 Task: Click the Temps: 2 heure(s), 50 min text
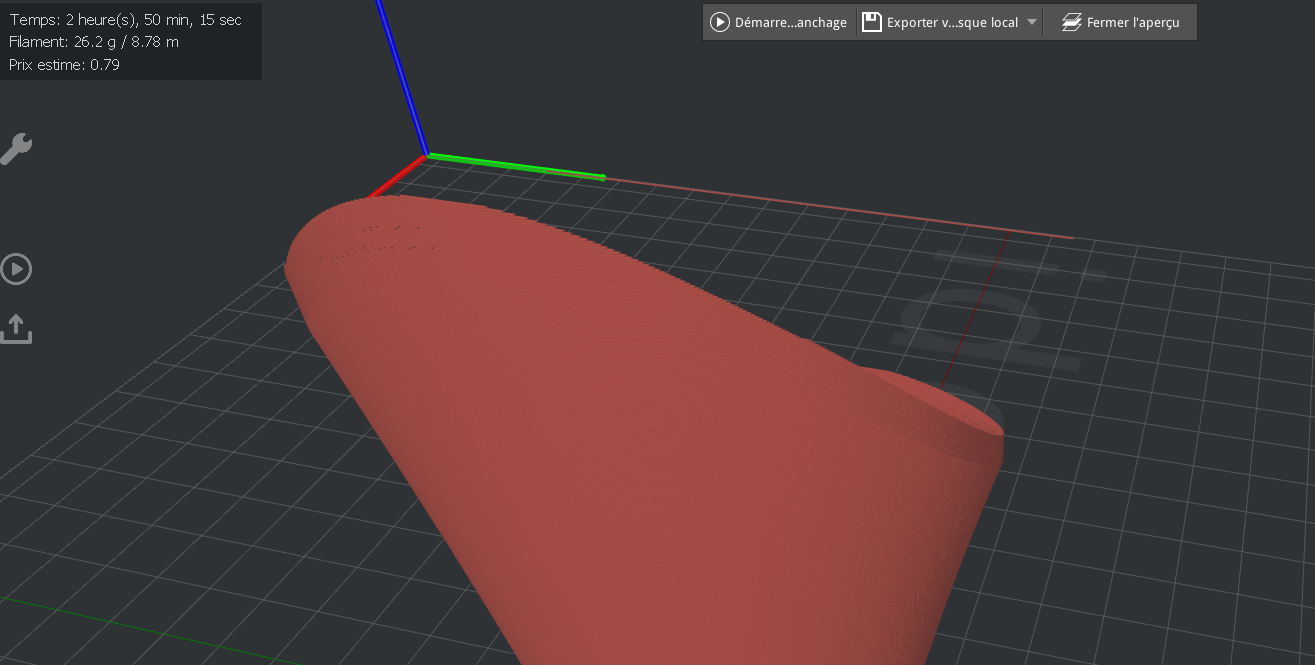point(125,20)
